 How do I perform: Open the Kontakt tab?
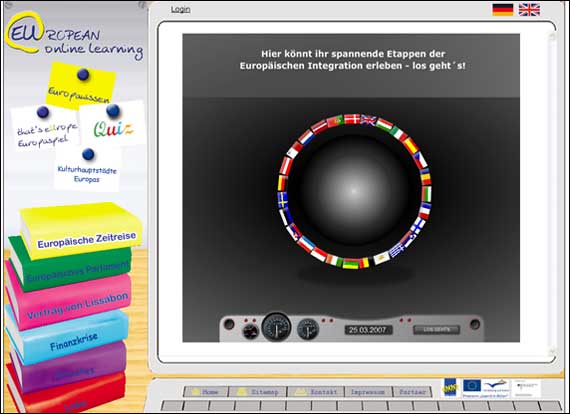[316, 392]
